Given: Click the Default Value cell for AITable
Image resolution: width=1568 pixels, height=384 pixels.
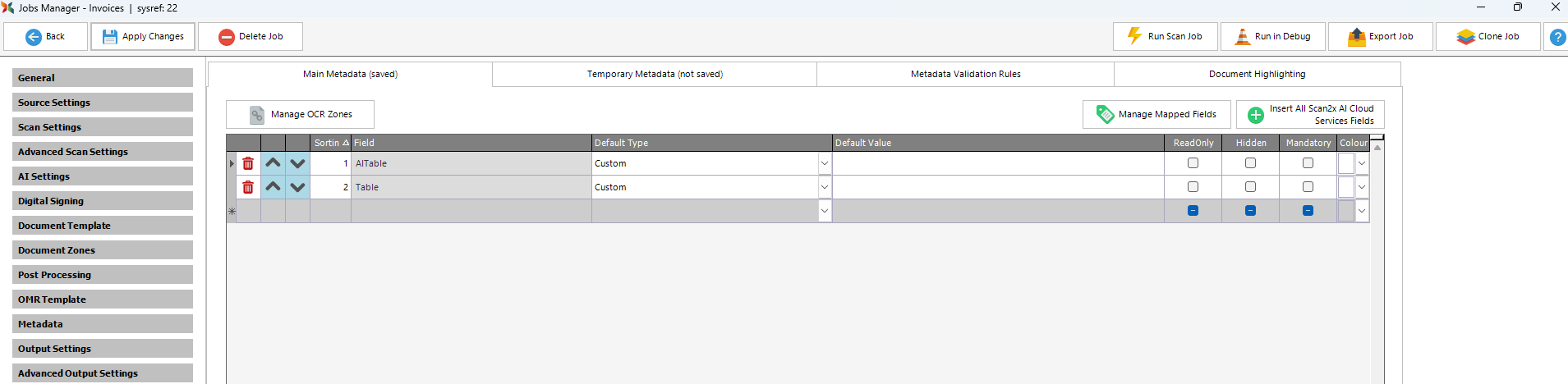Looking at the screenshot, I should 997,163.
